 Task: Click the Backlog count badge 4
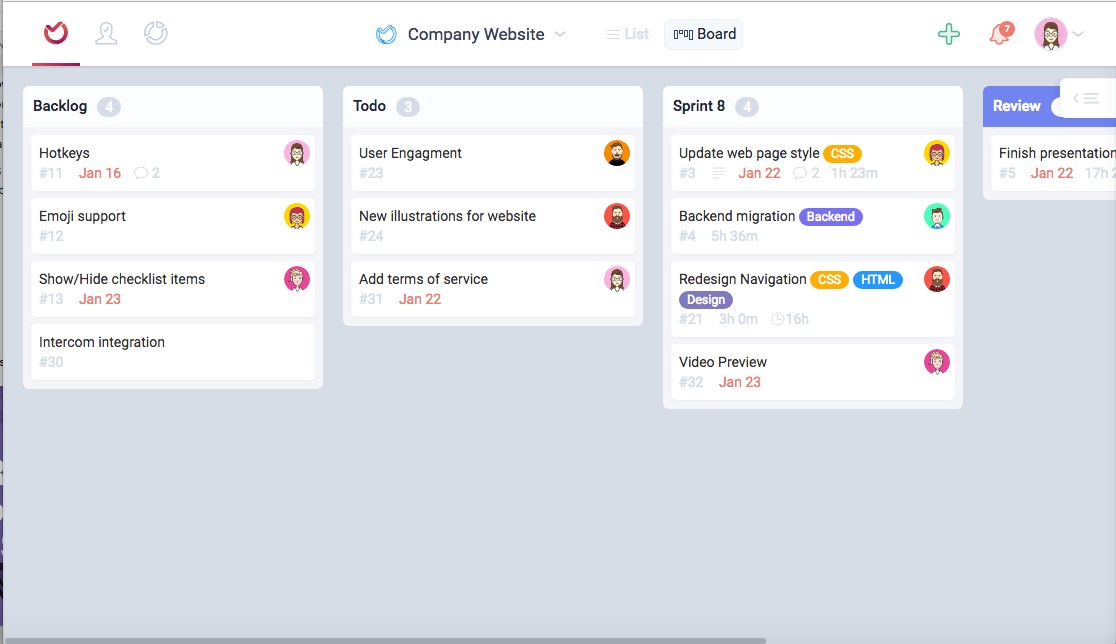coord(109,107)
